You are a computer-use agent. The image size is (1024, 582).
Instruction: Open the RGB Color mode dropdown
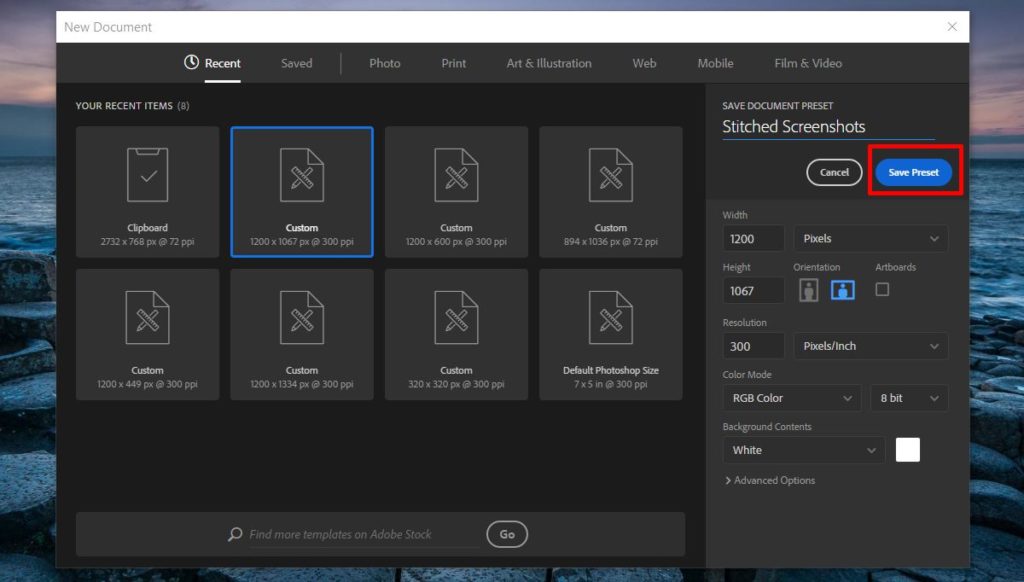(x=791, y=397)
